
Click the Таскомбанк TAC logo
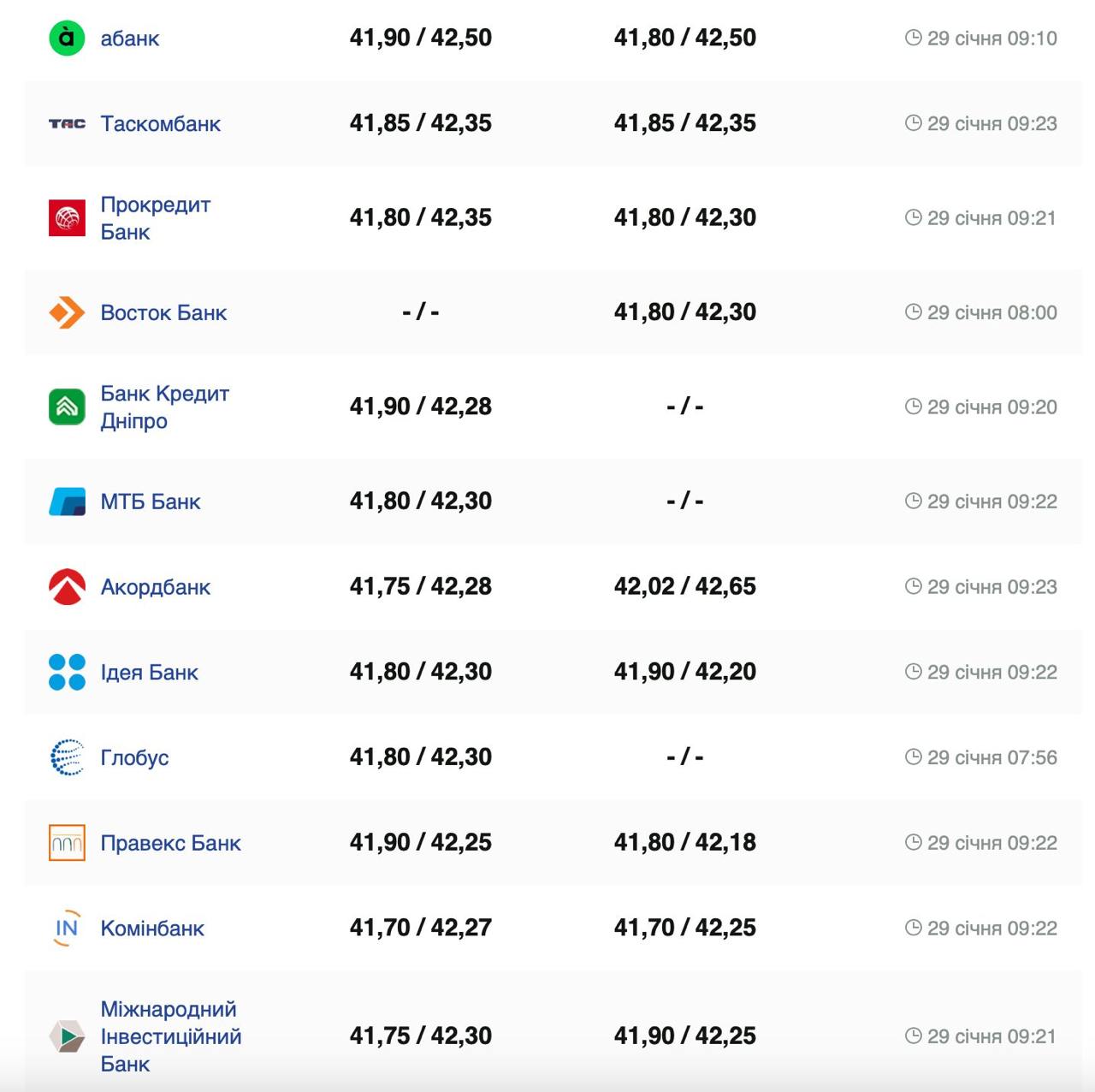click(67, 124)
